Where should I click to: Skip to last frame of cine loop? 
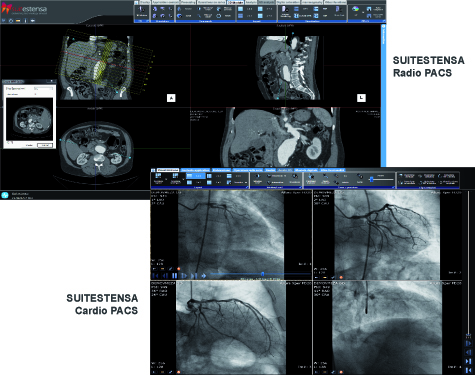pyautogui.click(x=194, y=276)
